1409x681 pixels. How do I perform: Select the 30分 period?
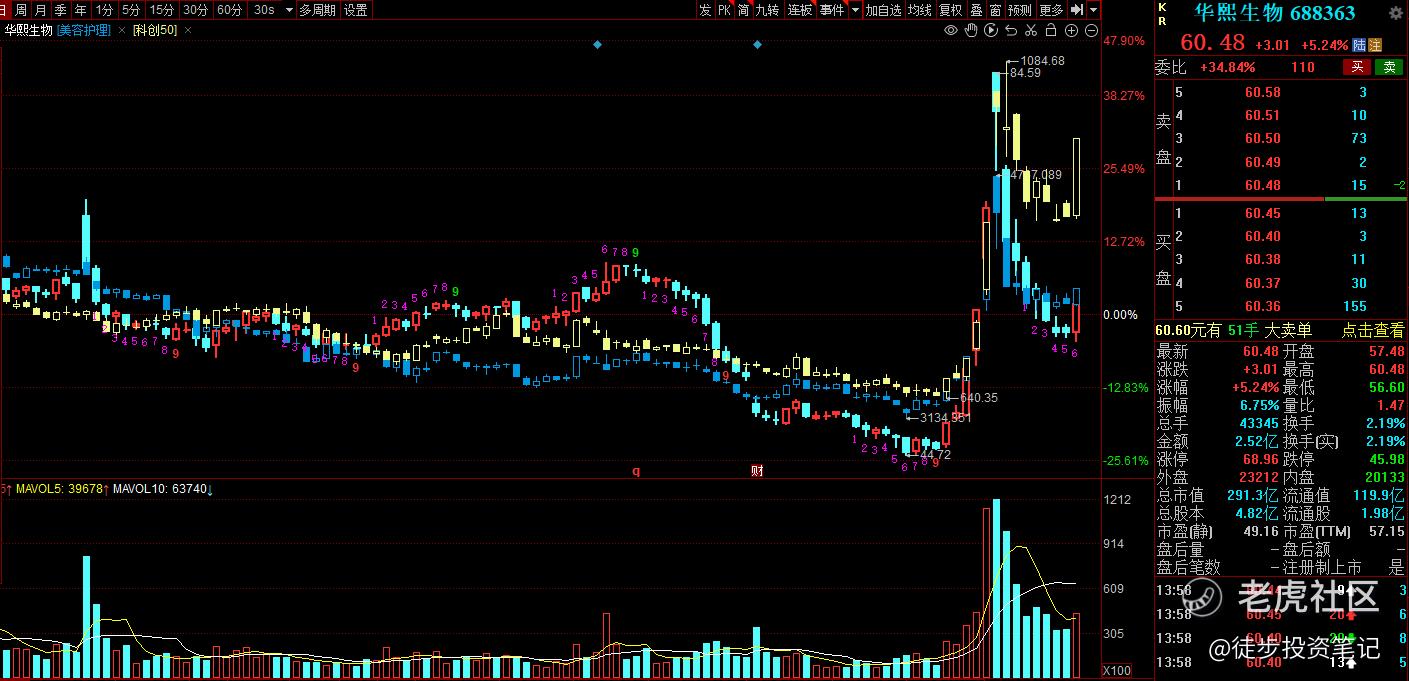point(195,10)
